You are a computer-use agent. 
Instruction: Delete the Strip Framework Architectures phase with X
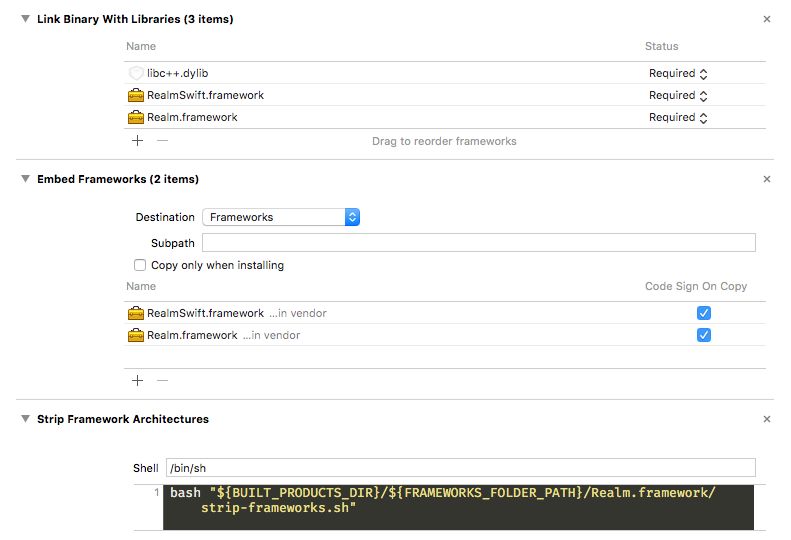767,419
